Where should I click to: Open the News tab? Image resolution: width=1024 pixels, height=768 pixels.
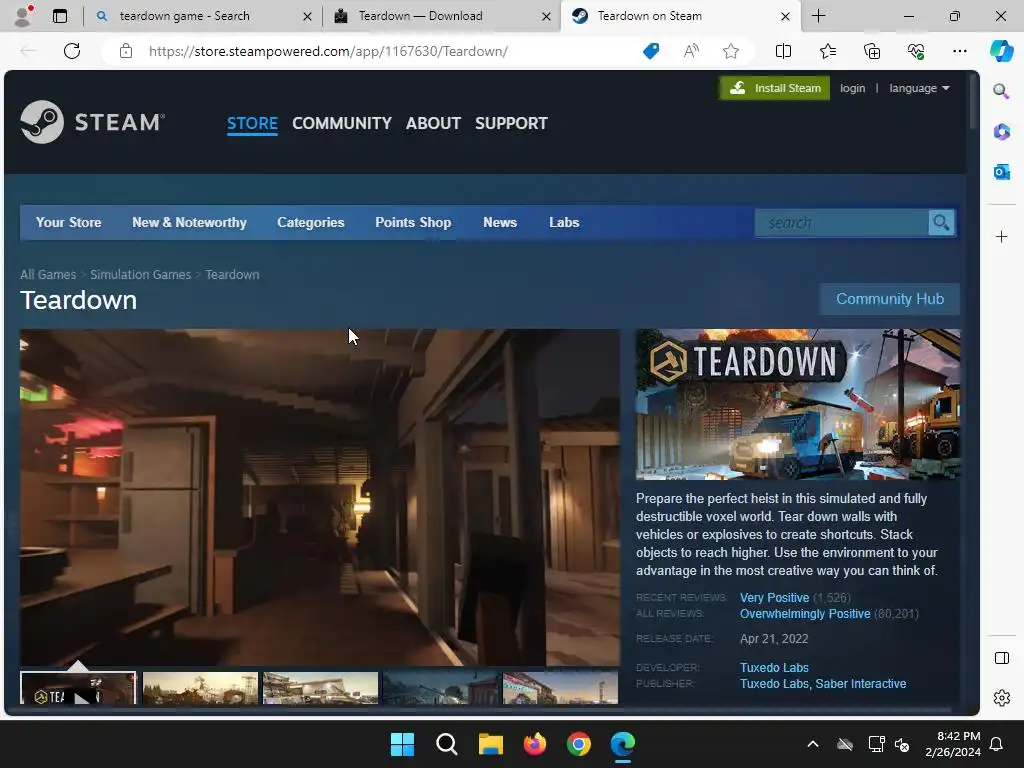point(500,223)
